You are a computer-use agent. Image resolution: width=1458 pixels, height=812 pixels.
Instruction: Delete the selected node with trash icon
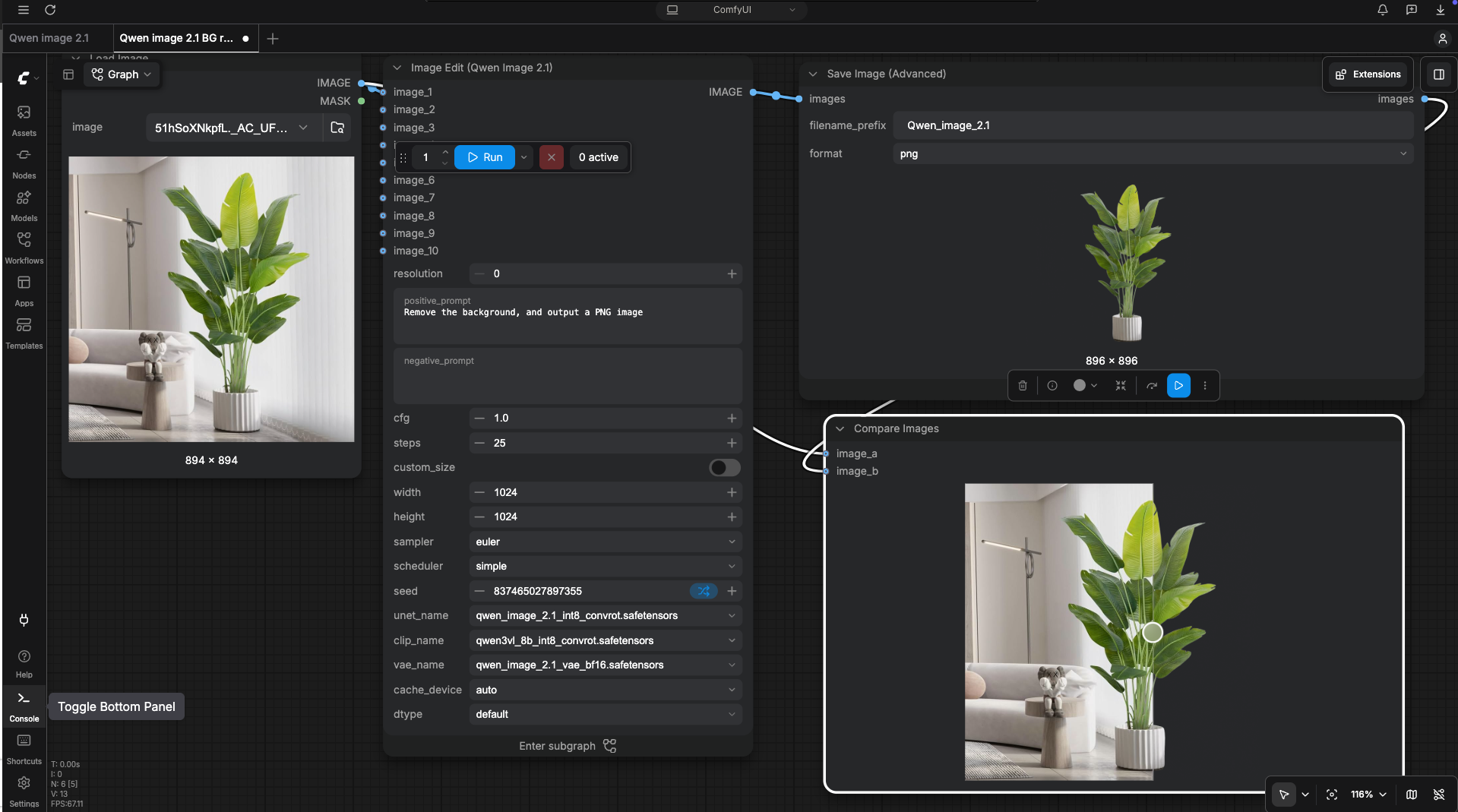(1023, 385)
